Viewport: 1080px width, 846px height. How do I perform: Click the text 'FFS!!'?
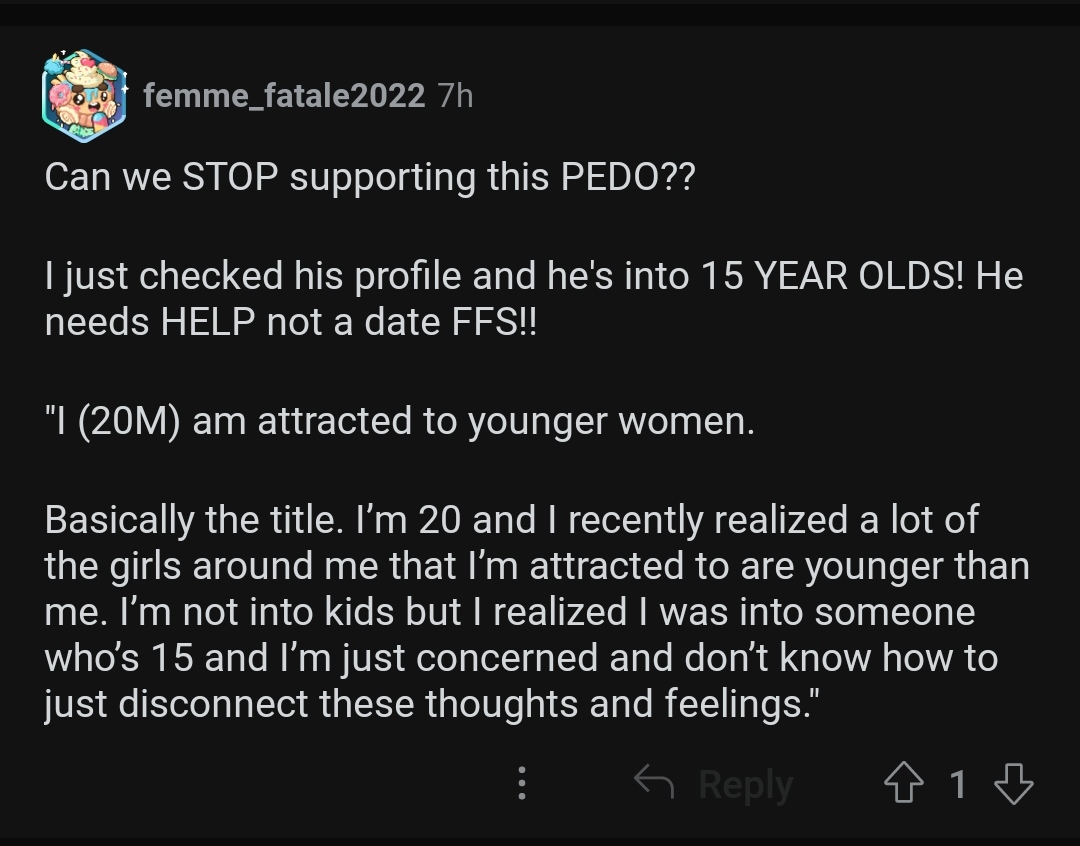pyautogui.click(x=494, y=322)
